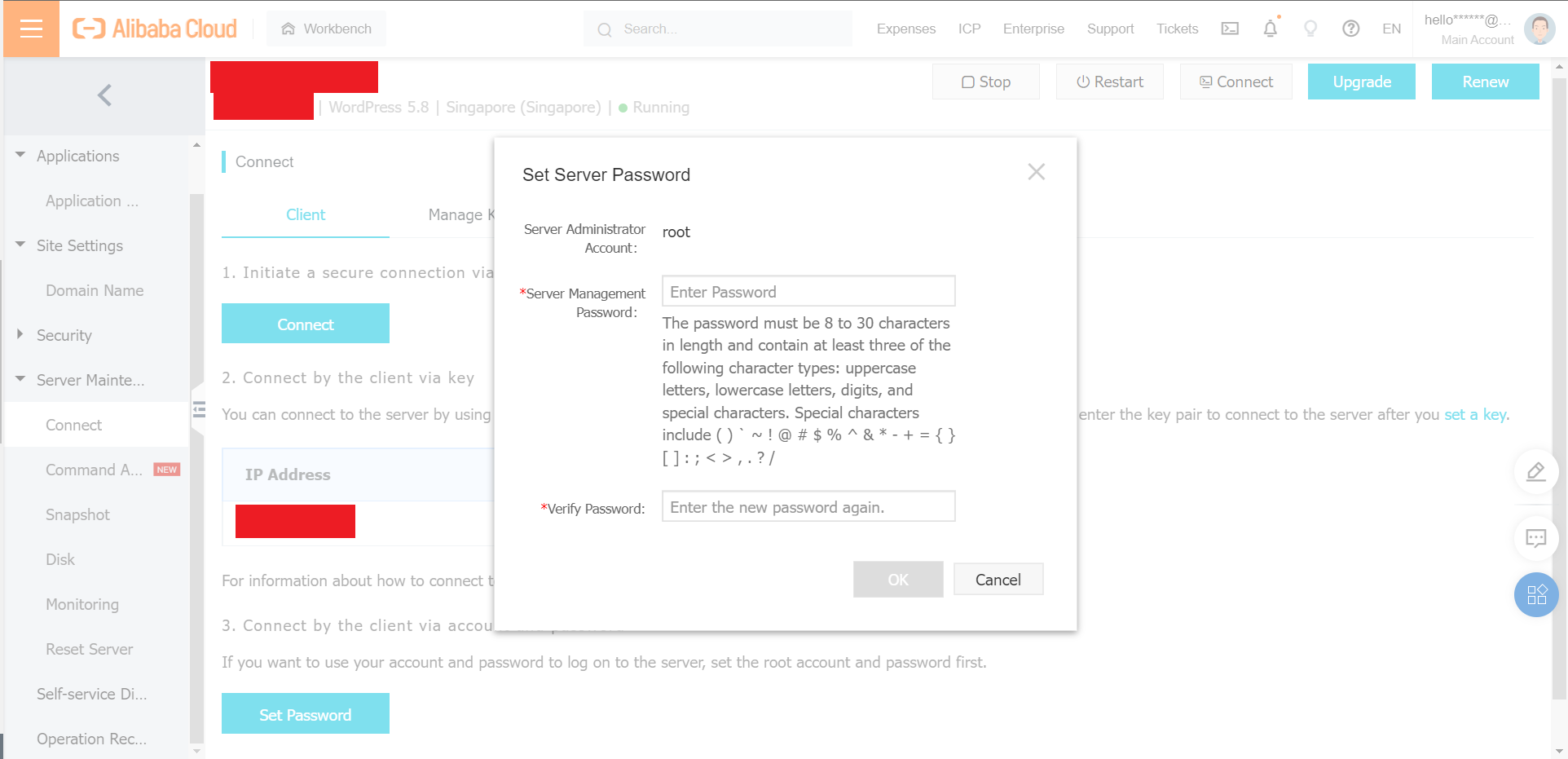Click the IP Address column header

(288, 474)
